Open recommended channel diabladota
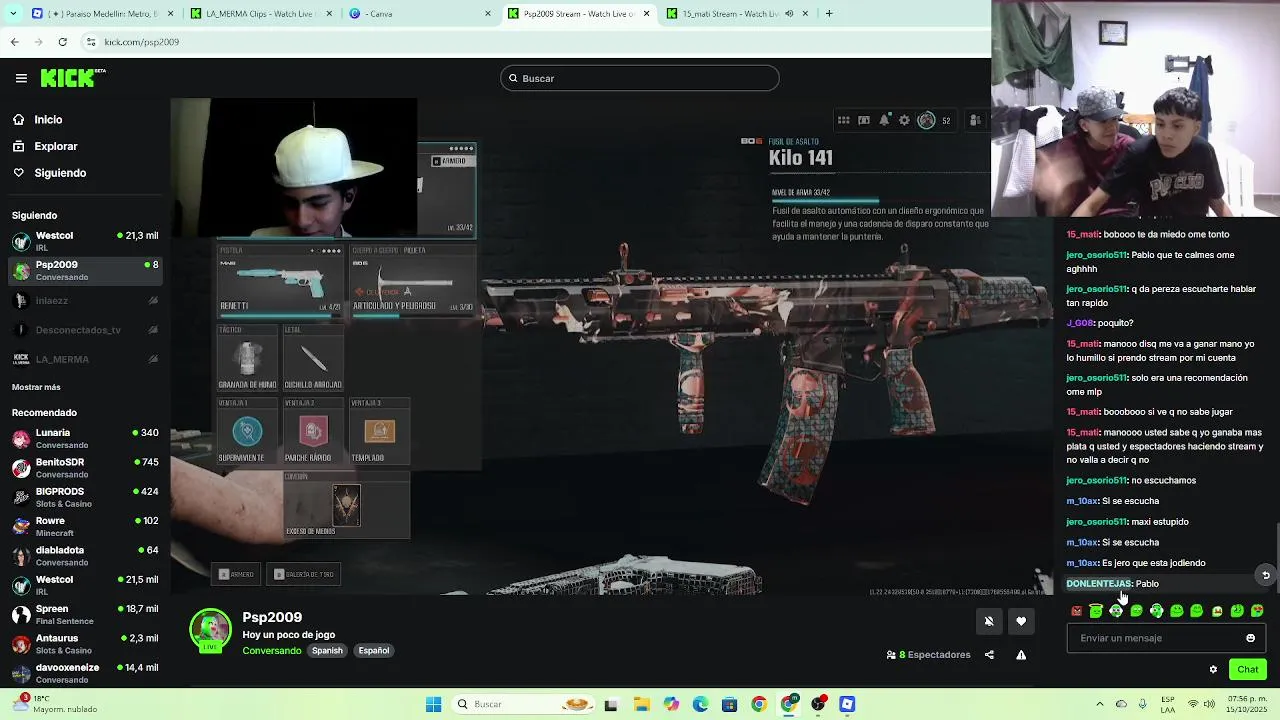The image size is (1280, 720). click(85, 556)
